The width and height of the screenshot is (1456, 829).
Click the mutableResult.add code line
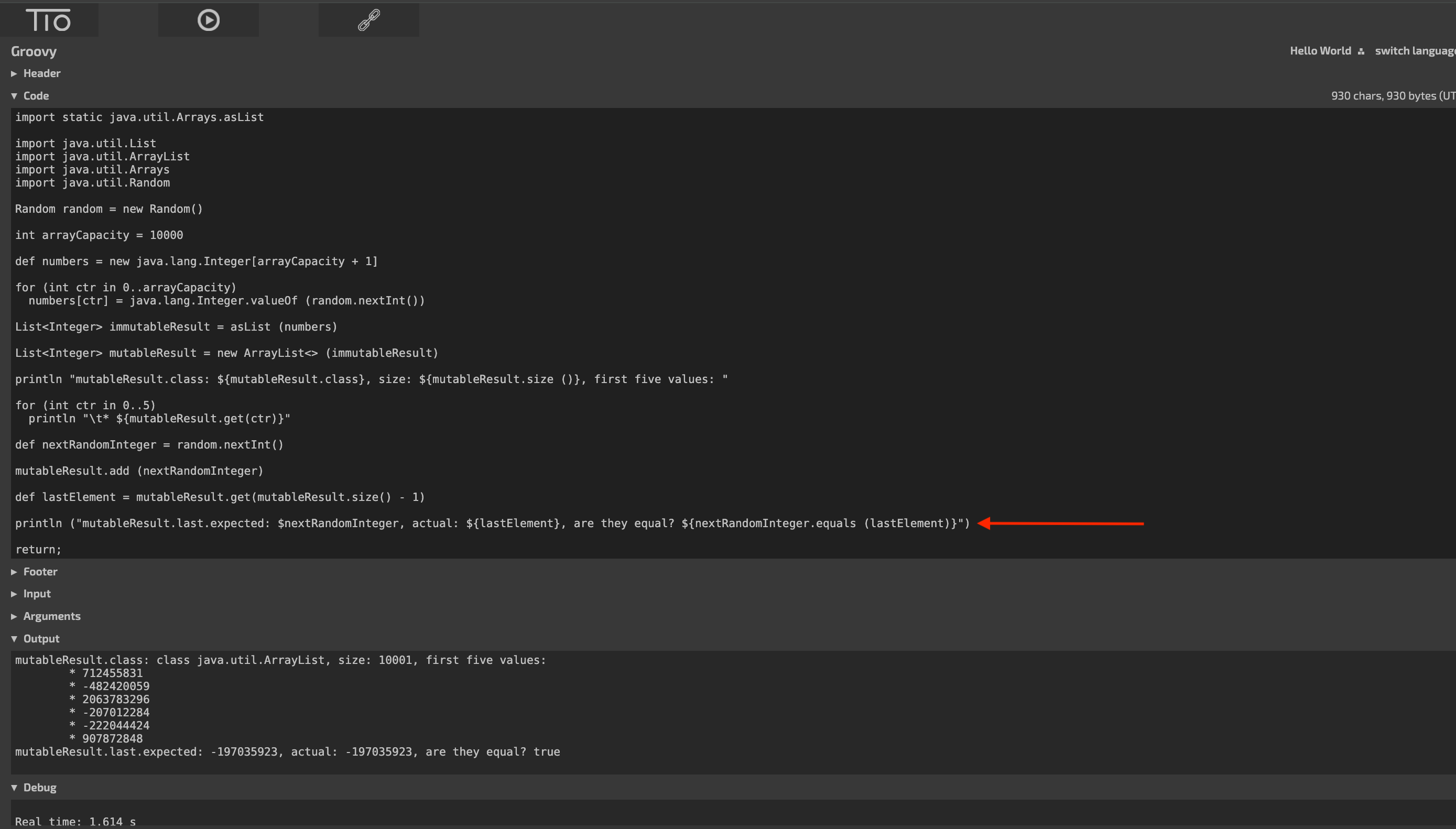[x=139, y=471]
